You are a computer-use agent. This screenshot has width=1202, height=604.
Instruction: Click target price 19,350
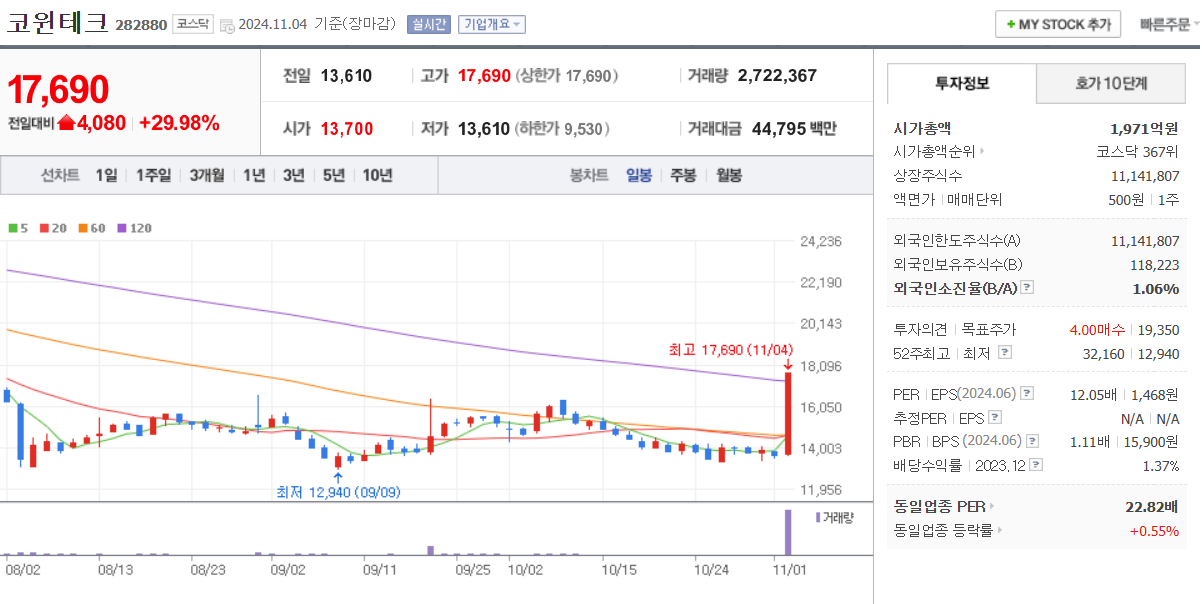[1158, 329]
